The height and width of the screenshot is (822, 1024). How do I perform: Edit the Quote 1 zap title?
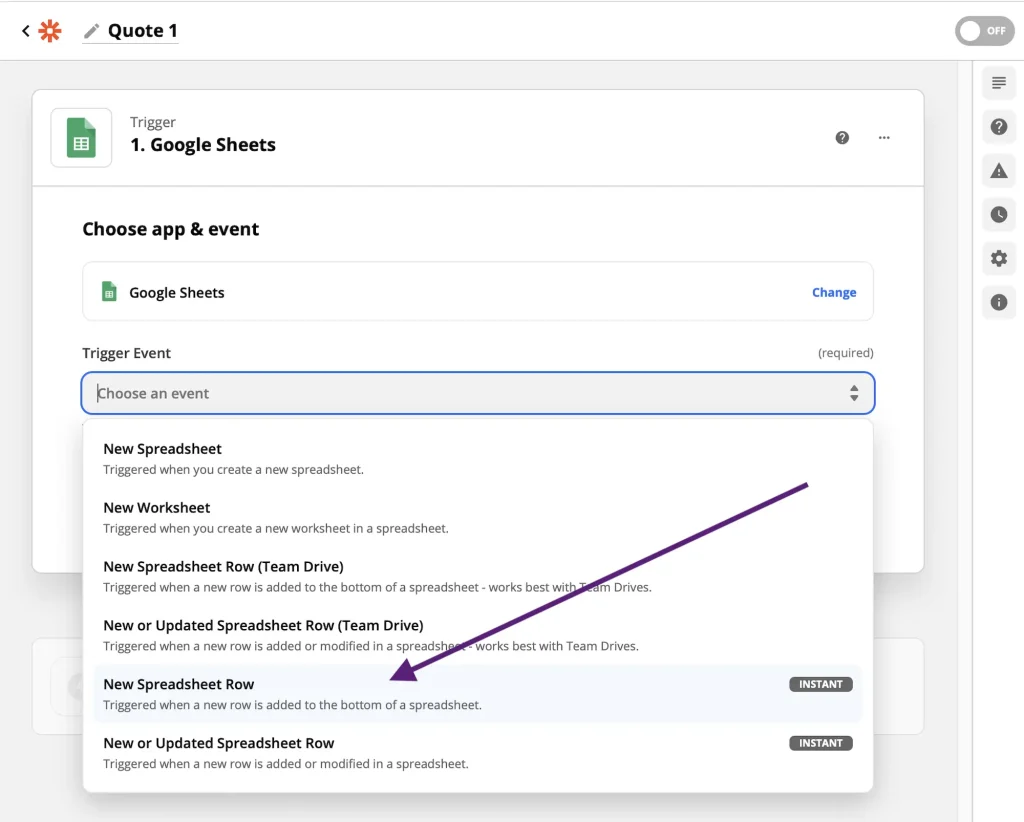142,31
